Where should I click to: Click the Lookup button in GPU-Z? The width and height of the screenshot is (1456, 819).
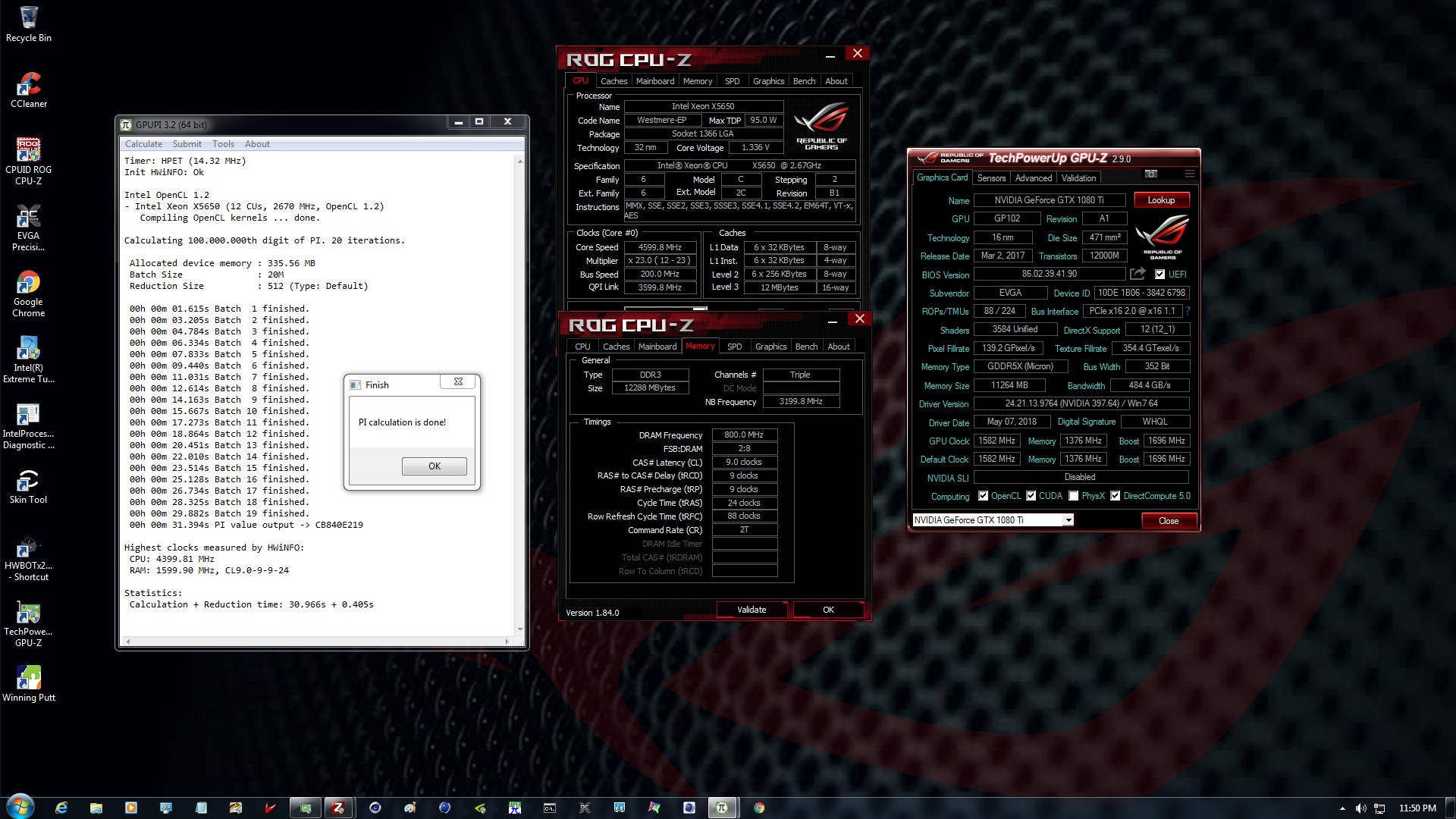point(1161,200)
